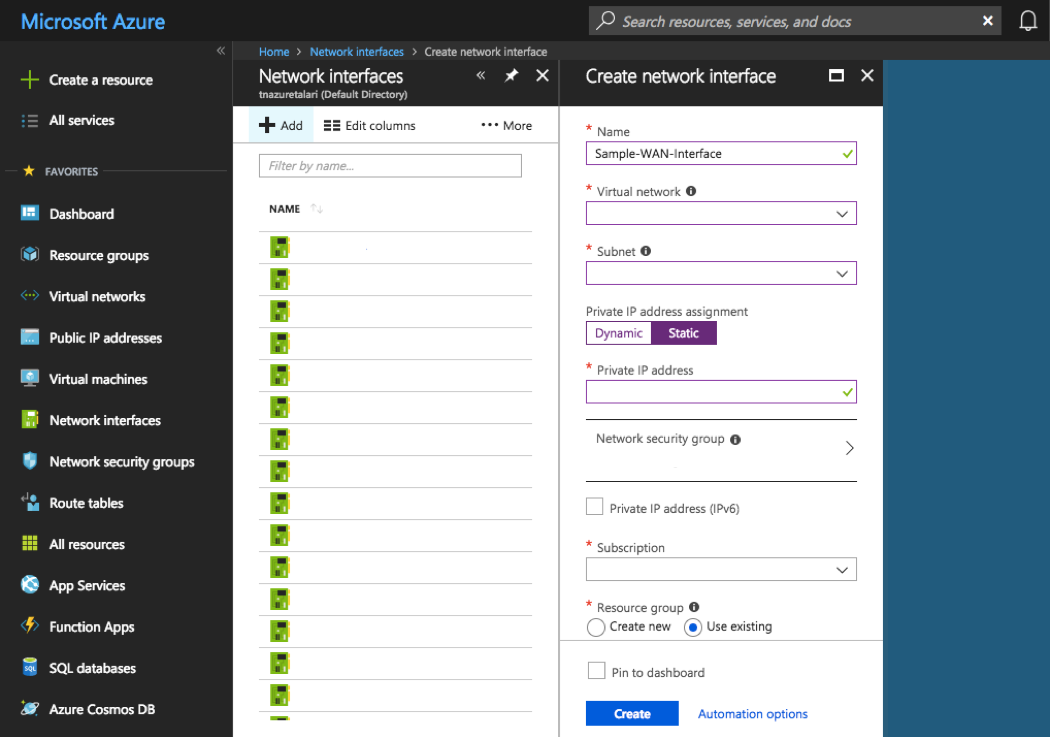Click Virtual network info icon
Image resolution: width=1050 pixels, height=737 pixels.
click(x=691, y=191)
